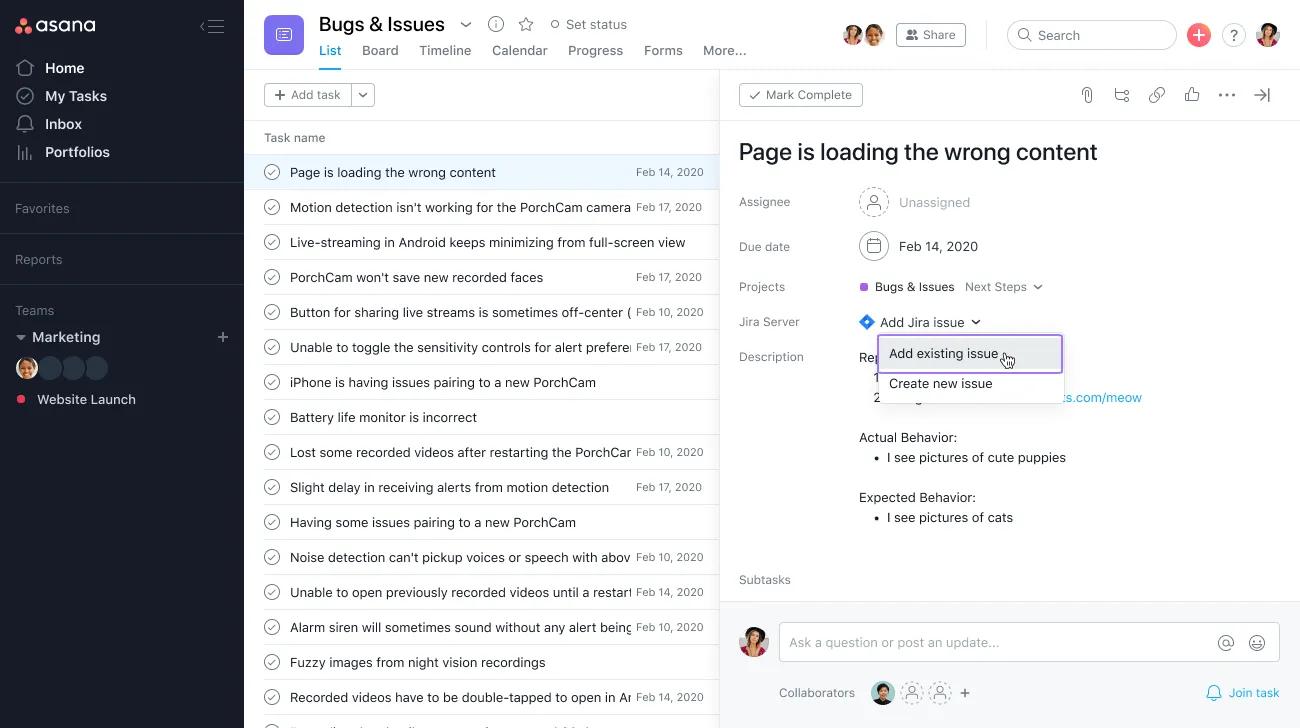Copy task link via chain icon

point(1157,95)
